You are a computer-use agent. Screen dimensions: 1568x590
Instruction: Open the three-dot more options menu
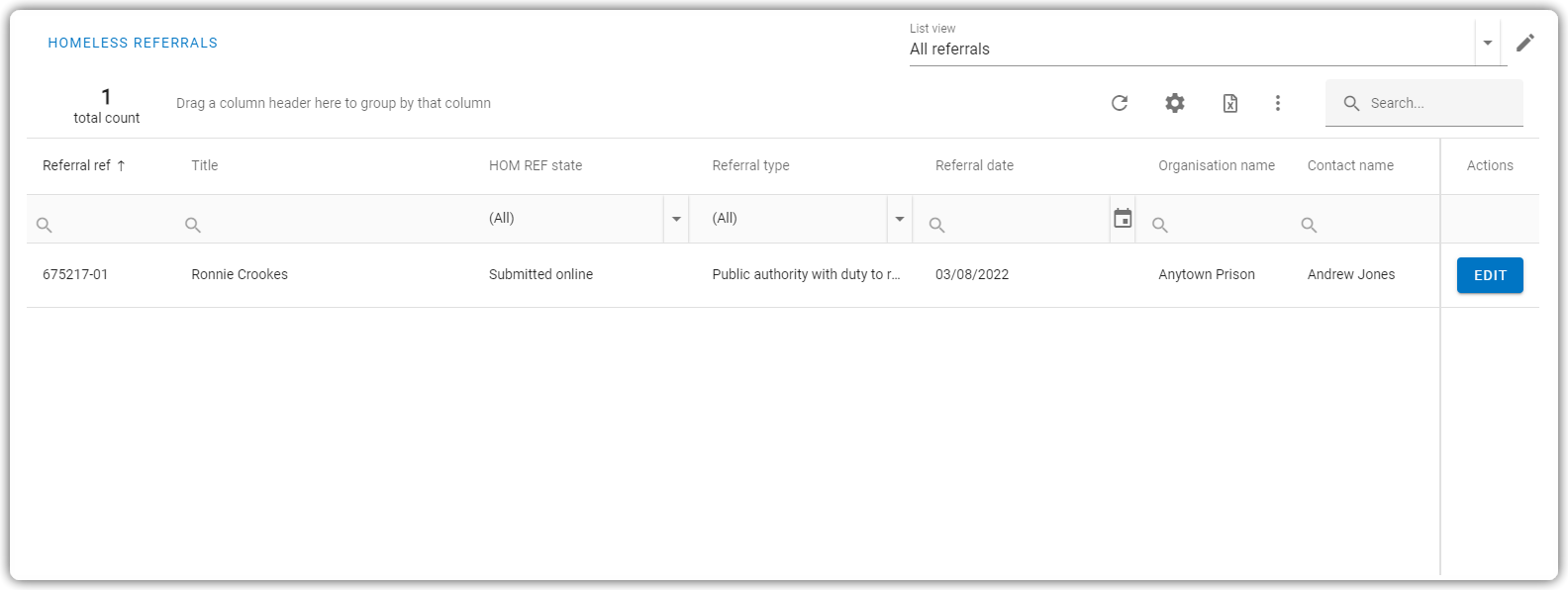click(x=1278, y=103)
